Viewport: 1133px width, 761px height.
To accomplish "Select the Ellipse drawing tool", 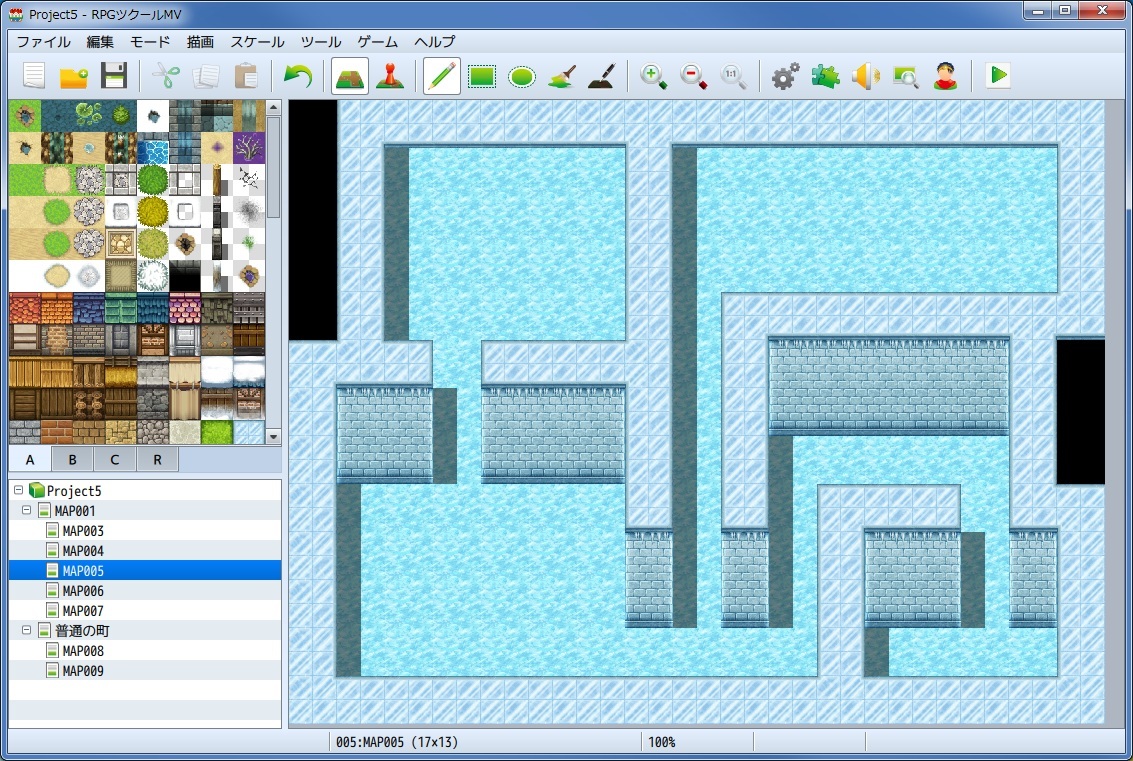I will [x=522, y=75].
